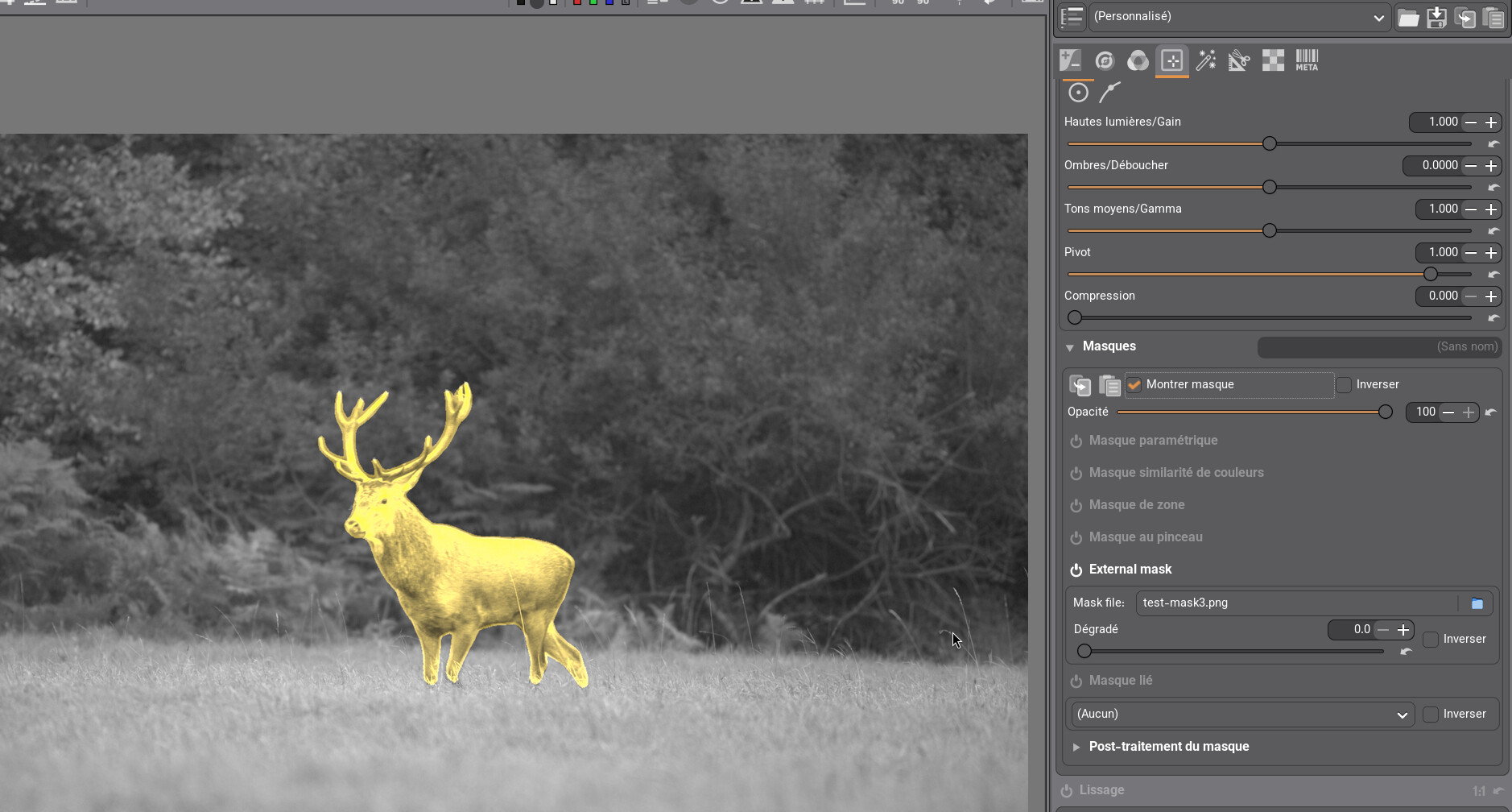1512x812 pixels.
Task: Open the (Aucun) linked mask dropdown
Action: (1242, 715)
